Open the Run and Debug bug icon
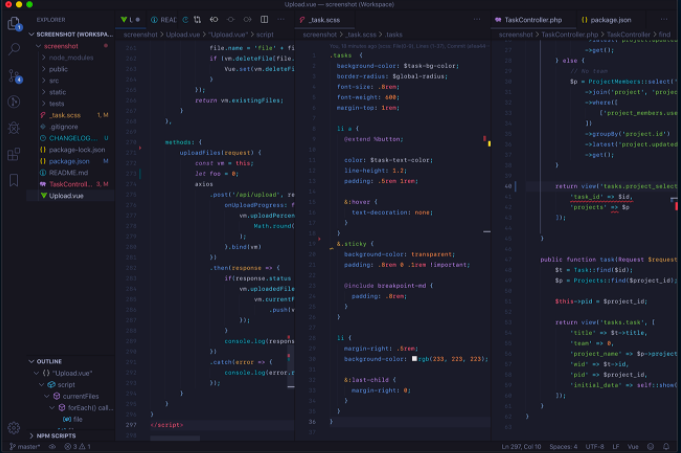 pyautogui.click(x=14, y=128)
